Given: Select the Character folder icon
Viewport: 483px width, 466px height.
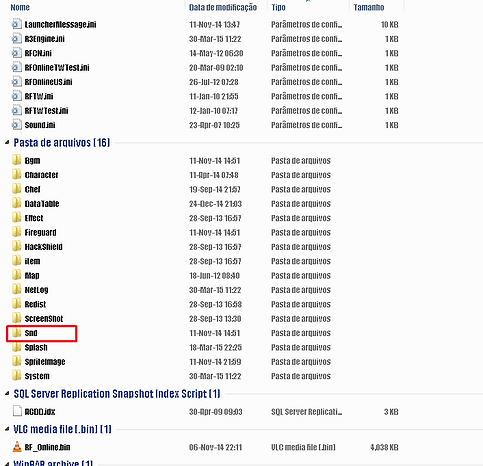Looking at the screenshot, I should pyautogui.click(x=17, y=174).
